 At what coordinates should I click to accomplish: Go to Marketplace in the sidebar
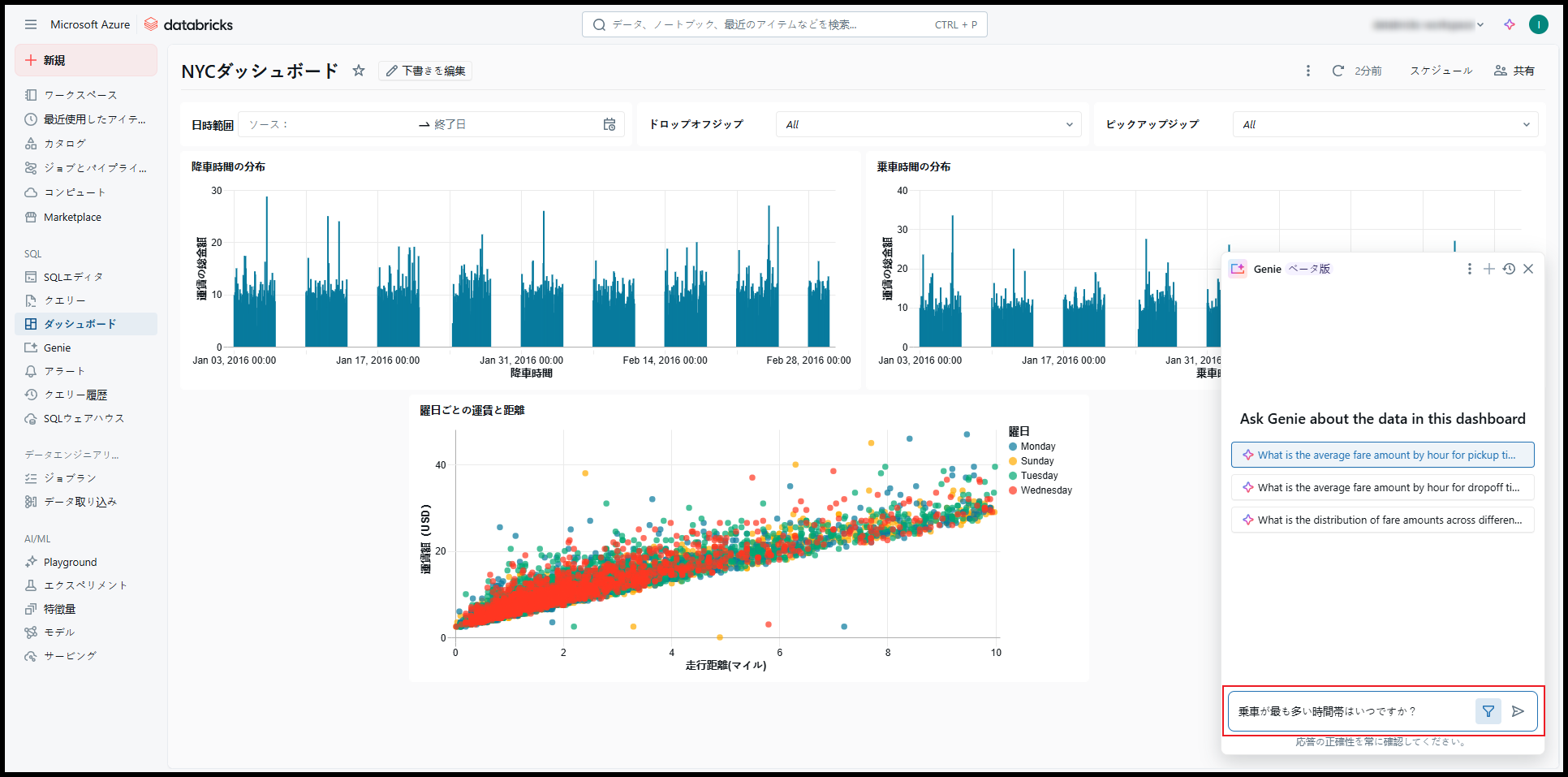(x=72, y=217)
